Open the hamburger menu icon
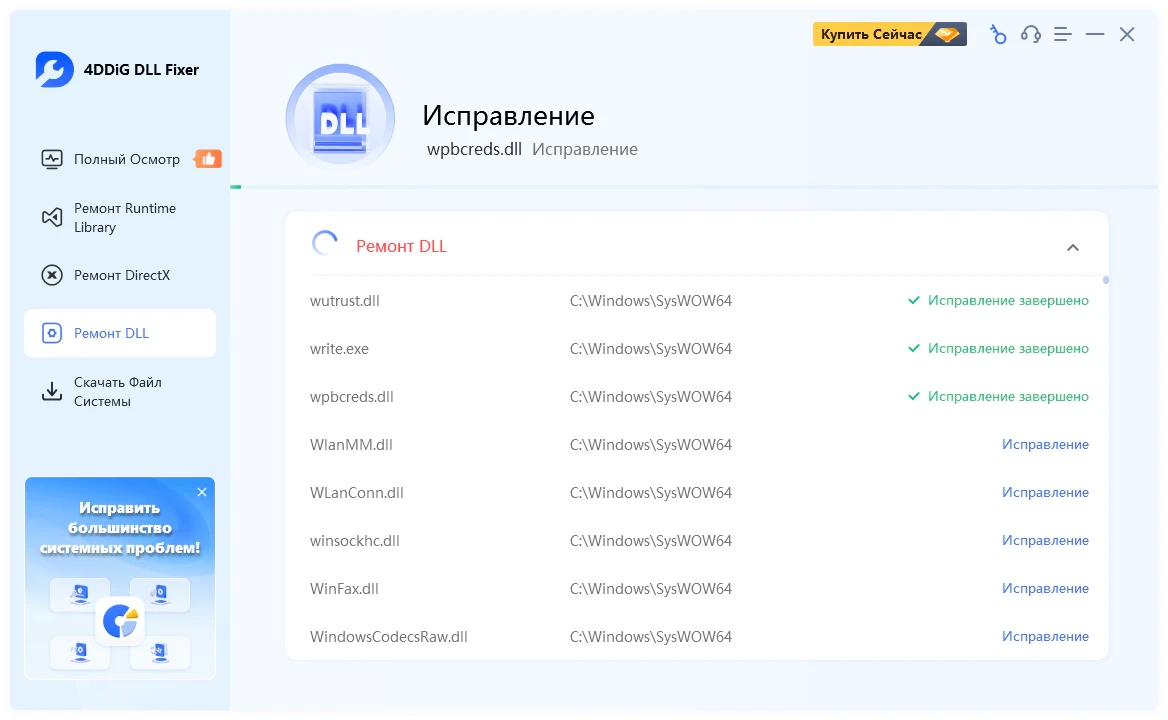The width and height of the screenshot is (1168, 720). pyautogui.click(x=1063, y=34)
